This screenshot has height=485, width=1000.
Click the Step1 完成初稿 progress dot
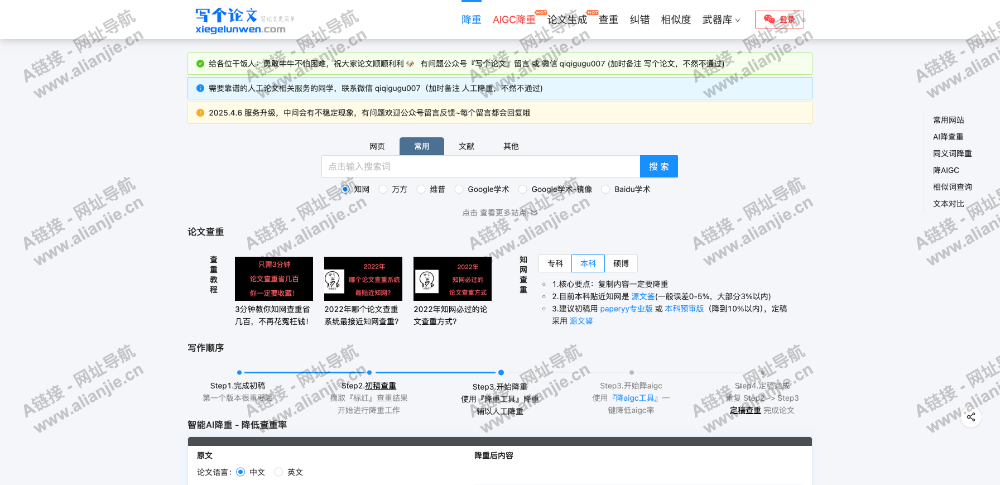coord(239,372)
